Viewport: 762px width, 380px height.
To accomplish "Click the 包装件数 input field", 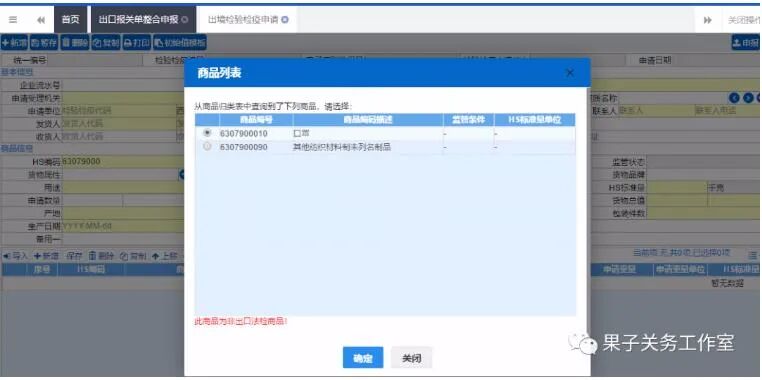I will tap(704, 213).
